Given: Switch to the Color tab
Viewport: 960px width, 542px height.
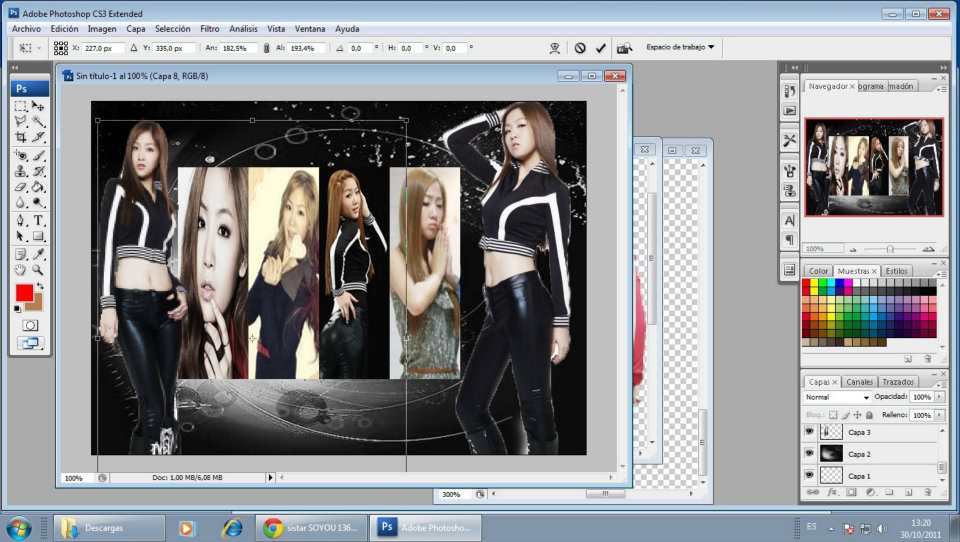Looking at the screenshot, I should tap(818, 271).
